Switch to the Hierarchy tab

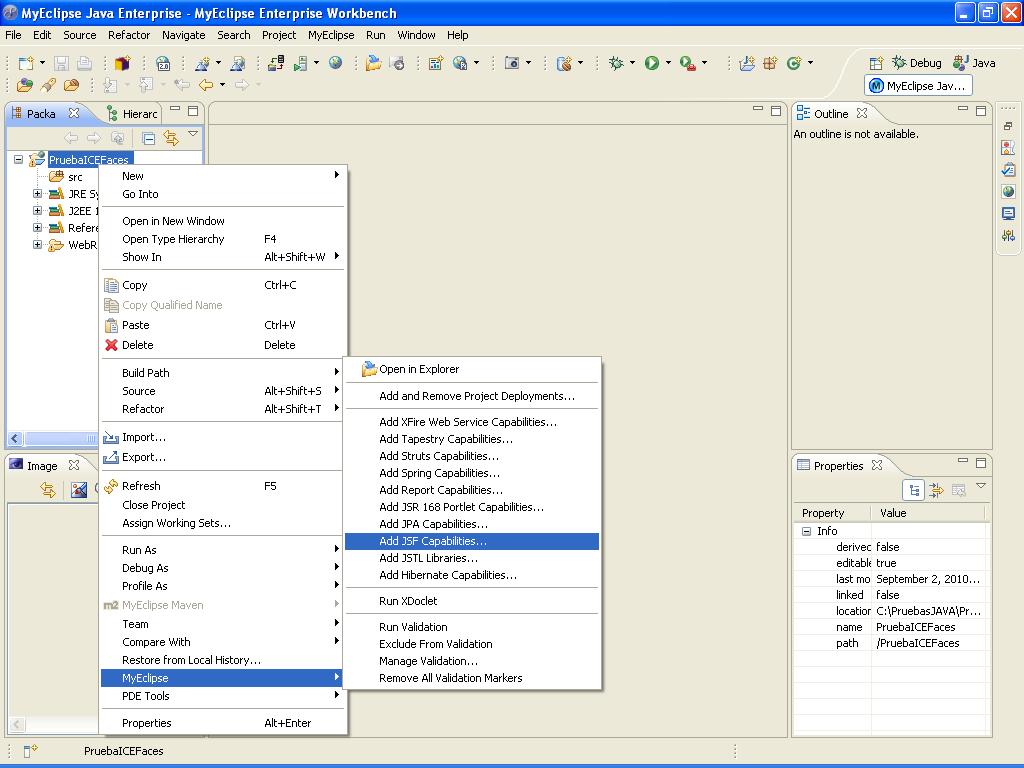(x=133, y=114)
